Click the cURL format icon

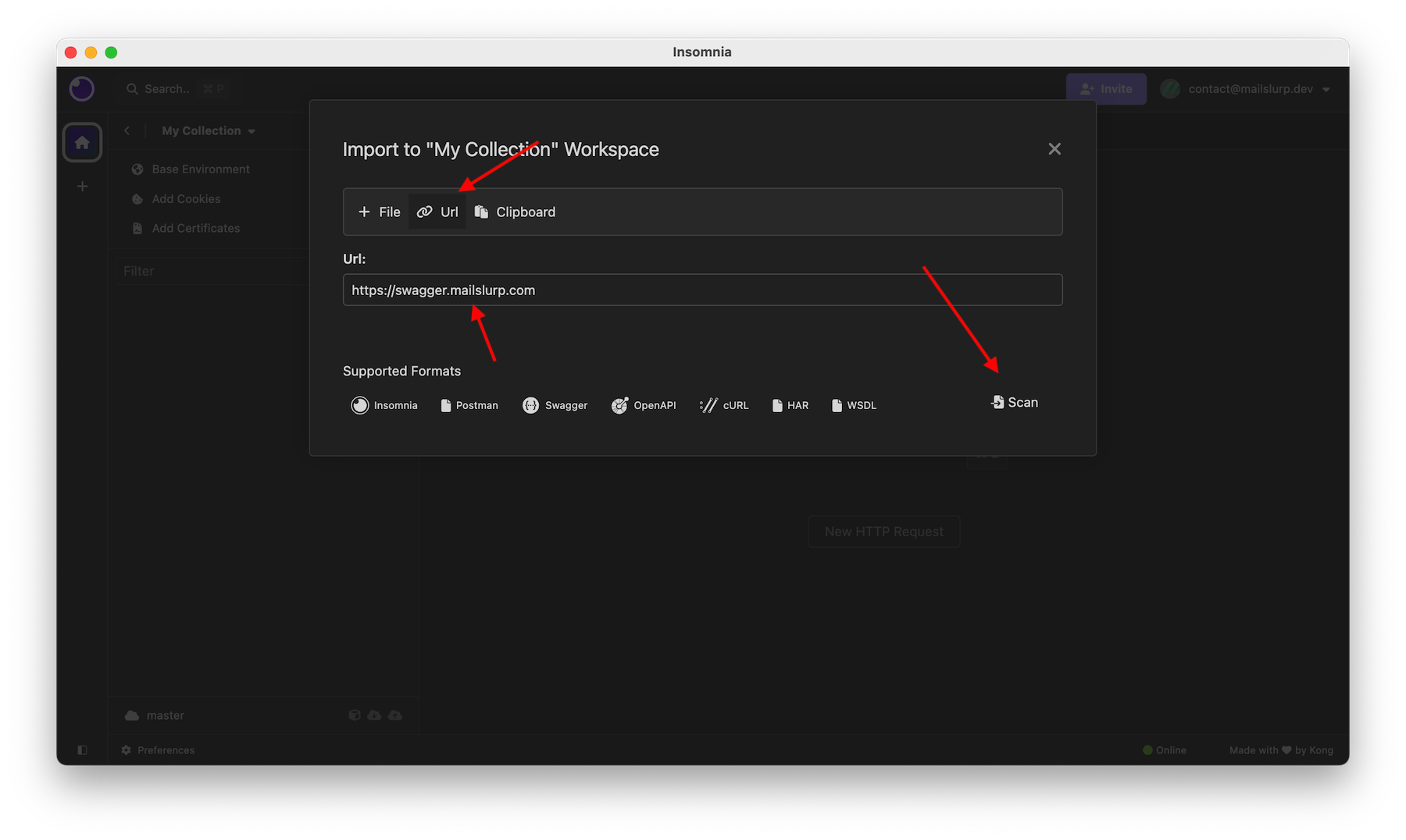point(708,405)
